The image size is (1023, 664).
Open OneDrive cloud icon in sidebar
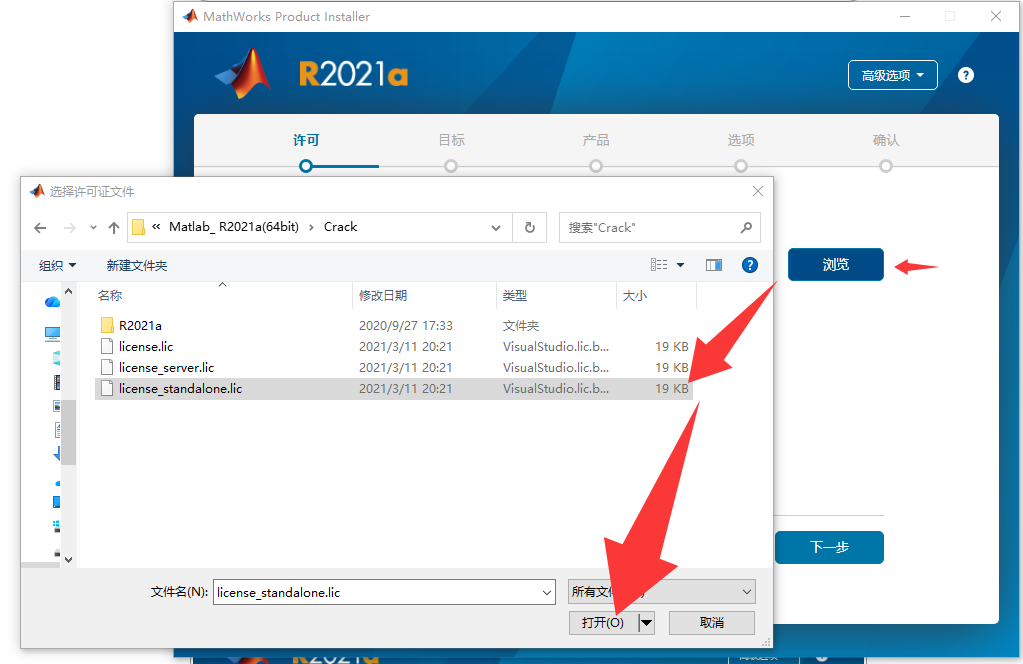(52, 301)
